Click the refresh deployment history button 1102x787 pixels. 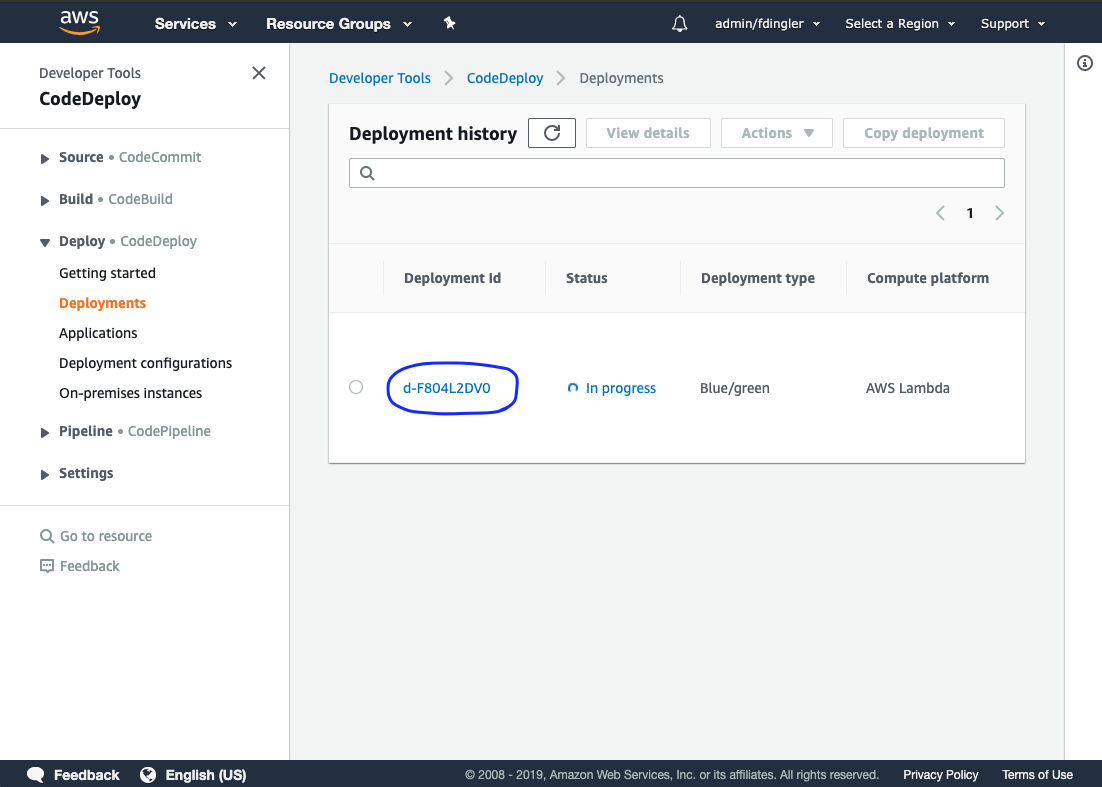pos(552,133)
